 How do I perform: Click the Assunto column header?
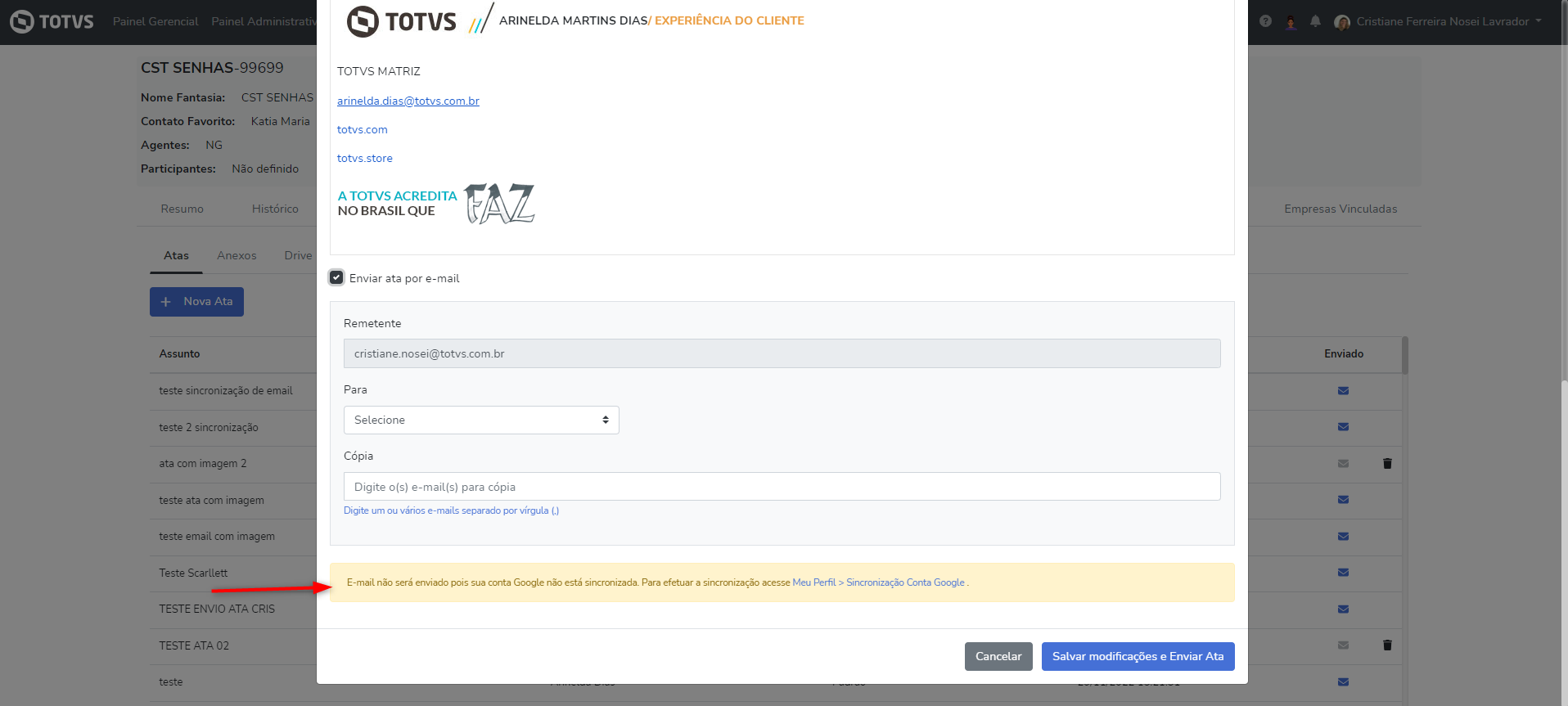pyautogui.click(x=179, y=353)
